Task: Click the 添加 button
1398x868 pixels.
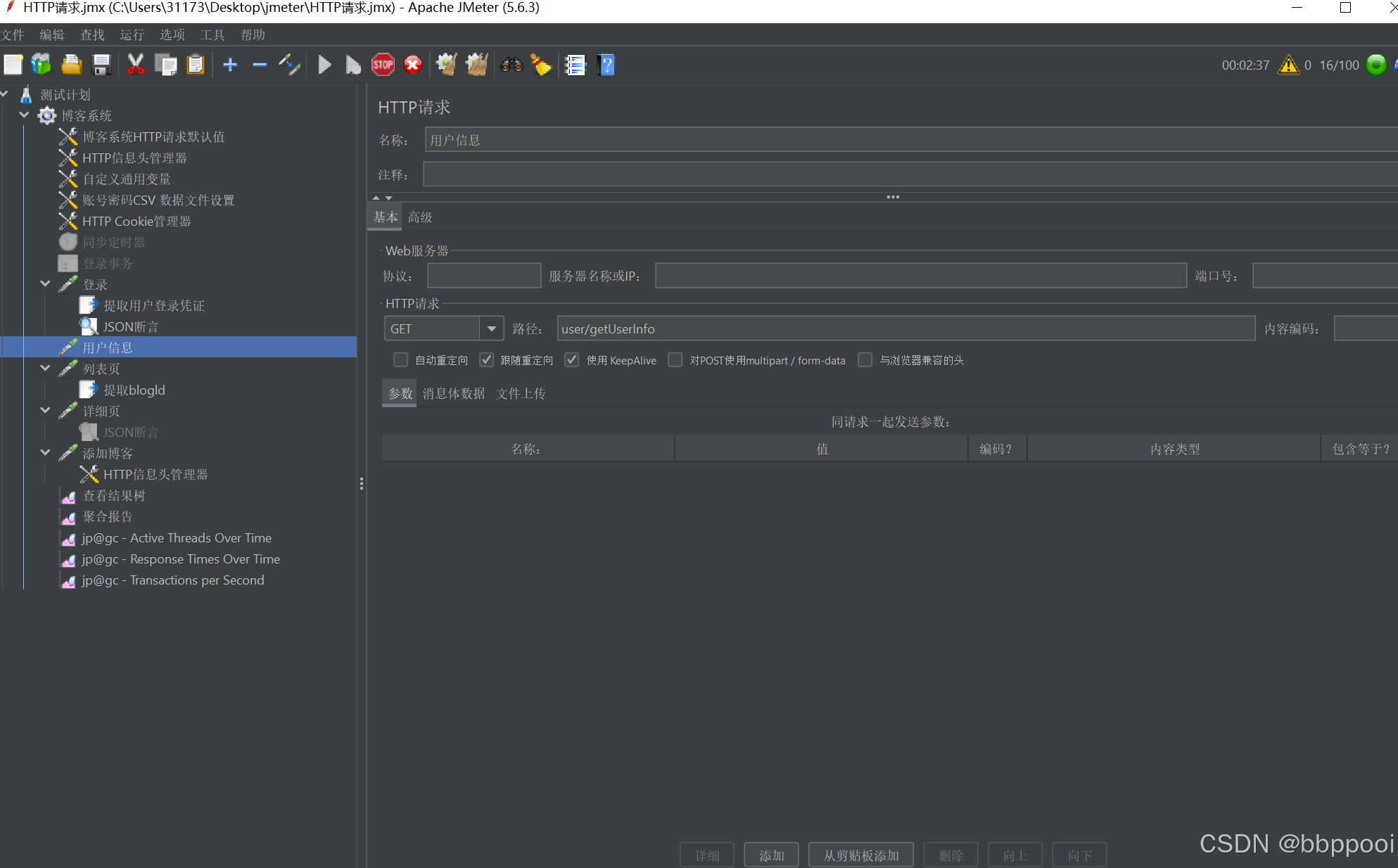Action: (771, 855)
